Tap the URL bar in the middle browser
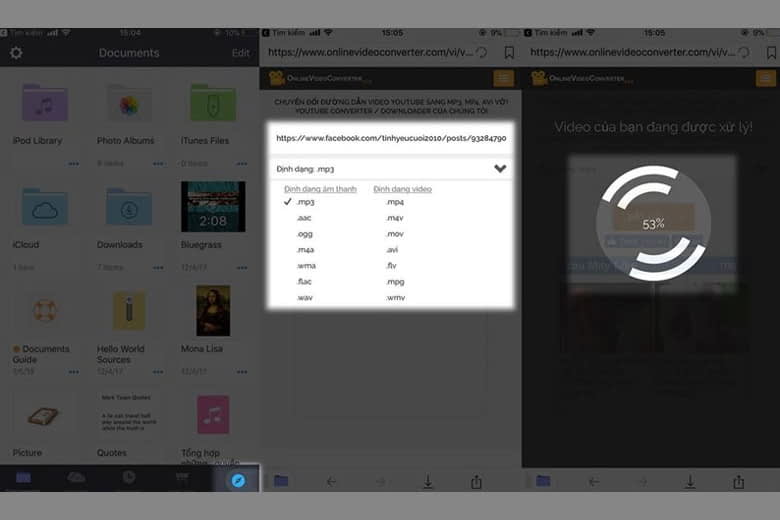 [x=370, y=52]
